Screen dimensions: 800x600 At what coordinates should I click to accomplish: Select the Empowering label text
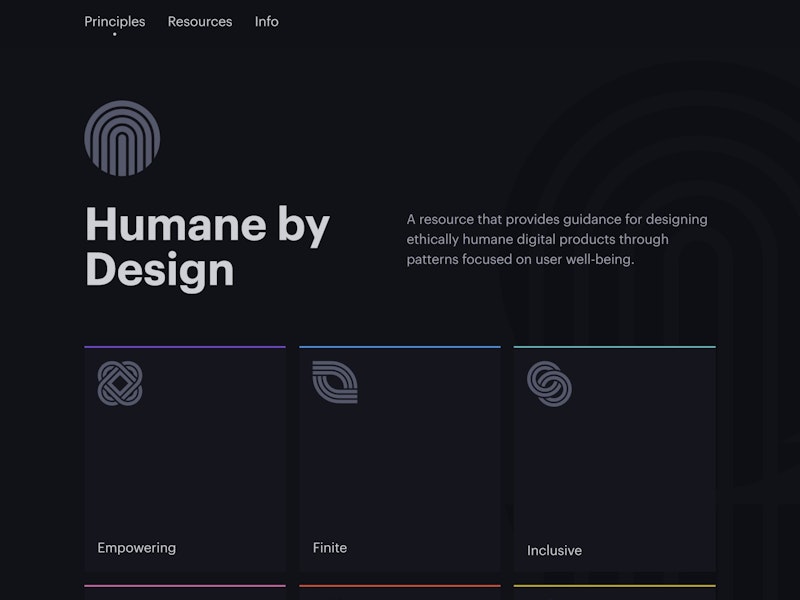click(135, 547)
